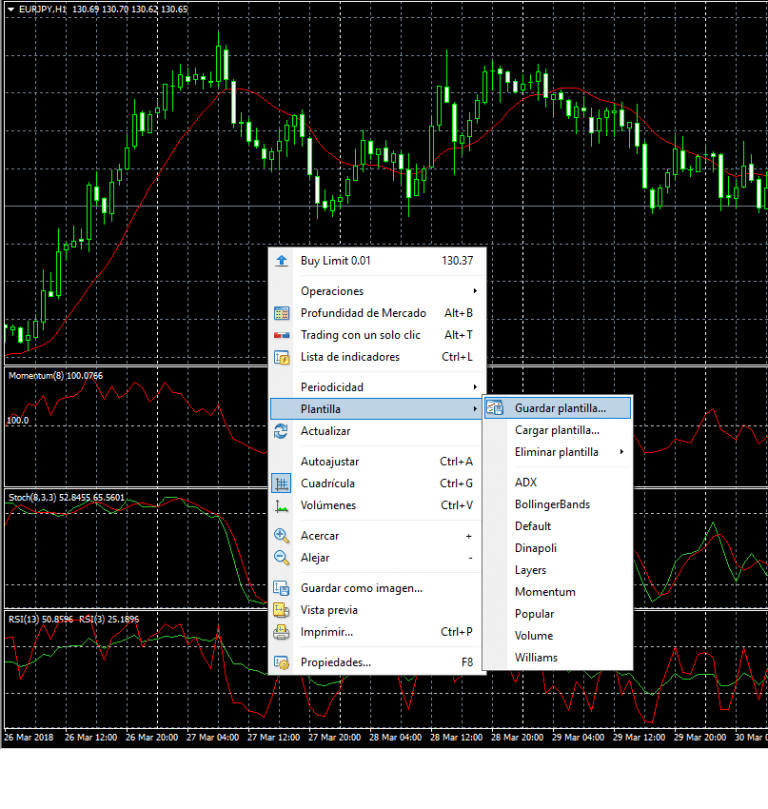
Task: Toggle Volúmenes display
Action: 377,506
